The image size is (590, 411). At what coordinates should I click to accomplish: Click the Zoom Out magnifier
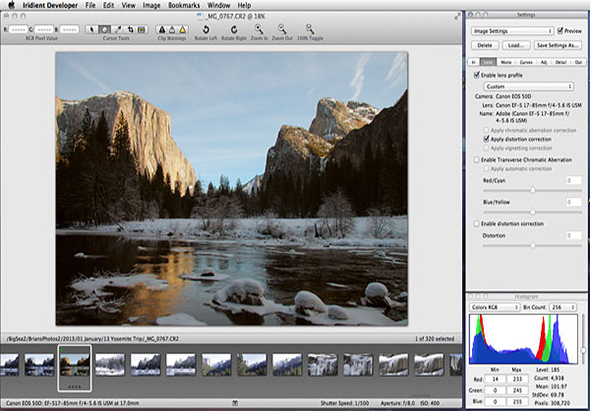pyautogui.click(x=282, y=29)
